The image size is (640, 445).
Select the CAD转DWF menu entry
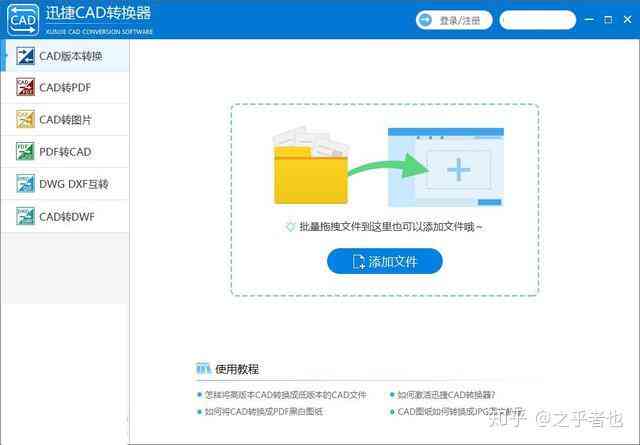tap(65, 216)
